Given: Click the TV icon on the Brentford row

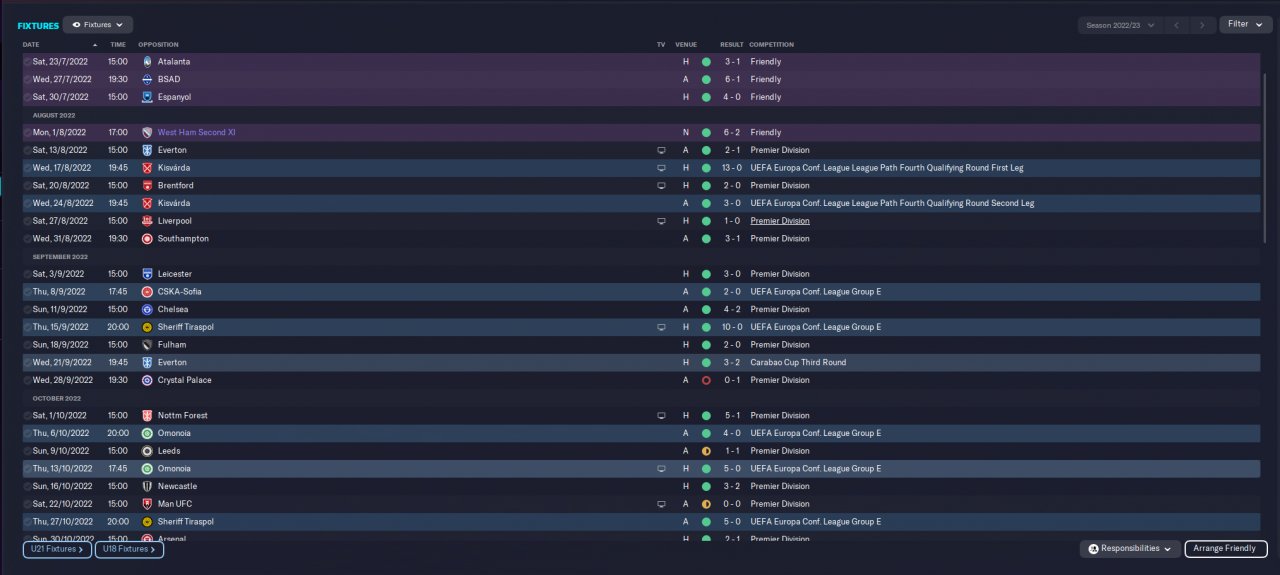Looking at the screenshot, I should (660, 186).
